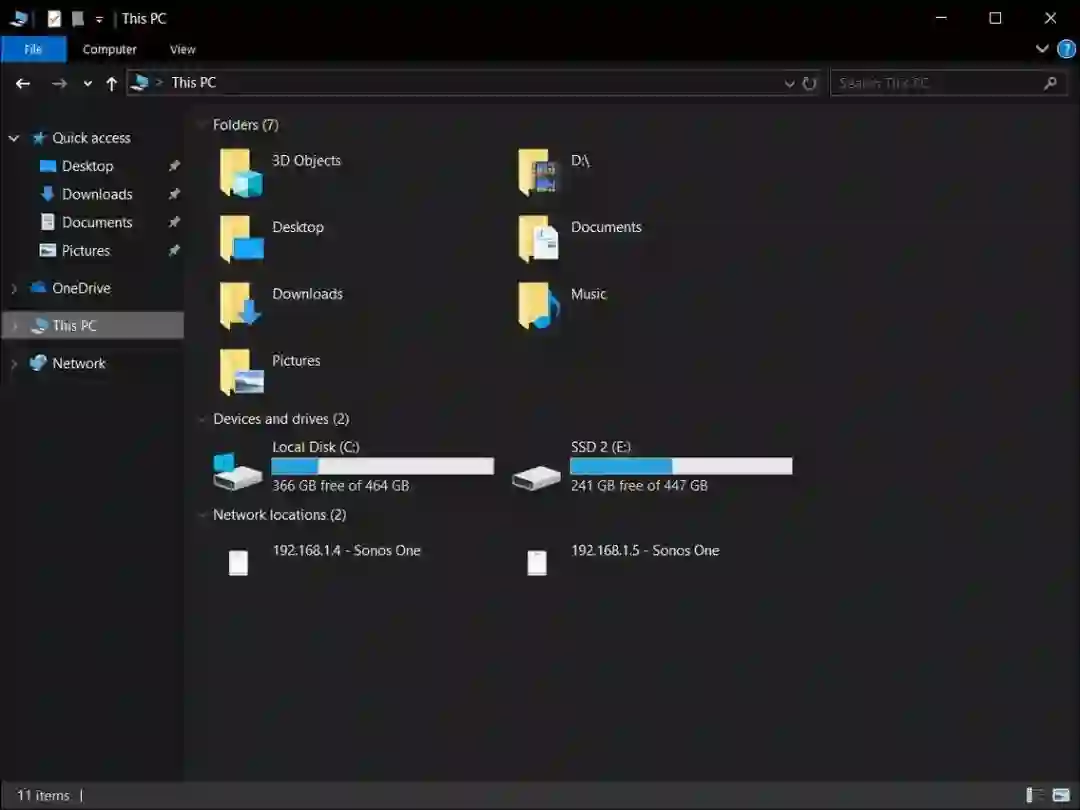Open Customize Quick Access Toolbar dropdown
The image size is (1080, 810).
pos(99,19)
